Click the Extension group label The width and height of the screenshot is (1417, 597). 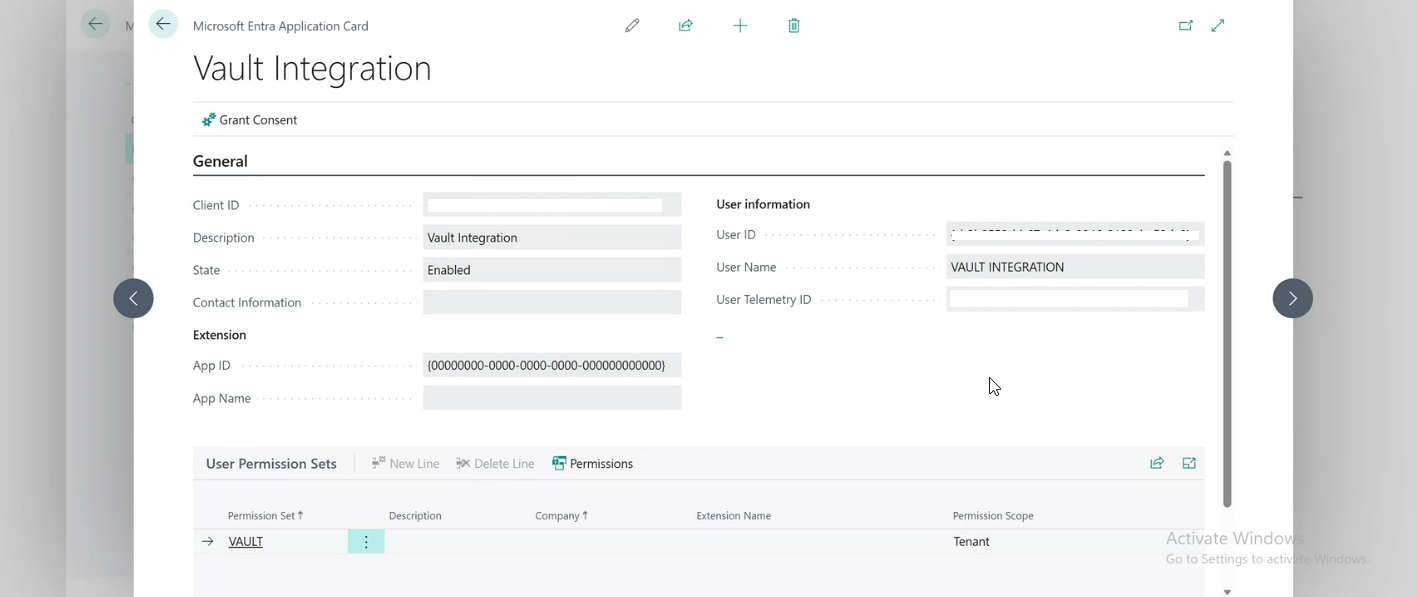click(219, 335)
